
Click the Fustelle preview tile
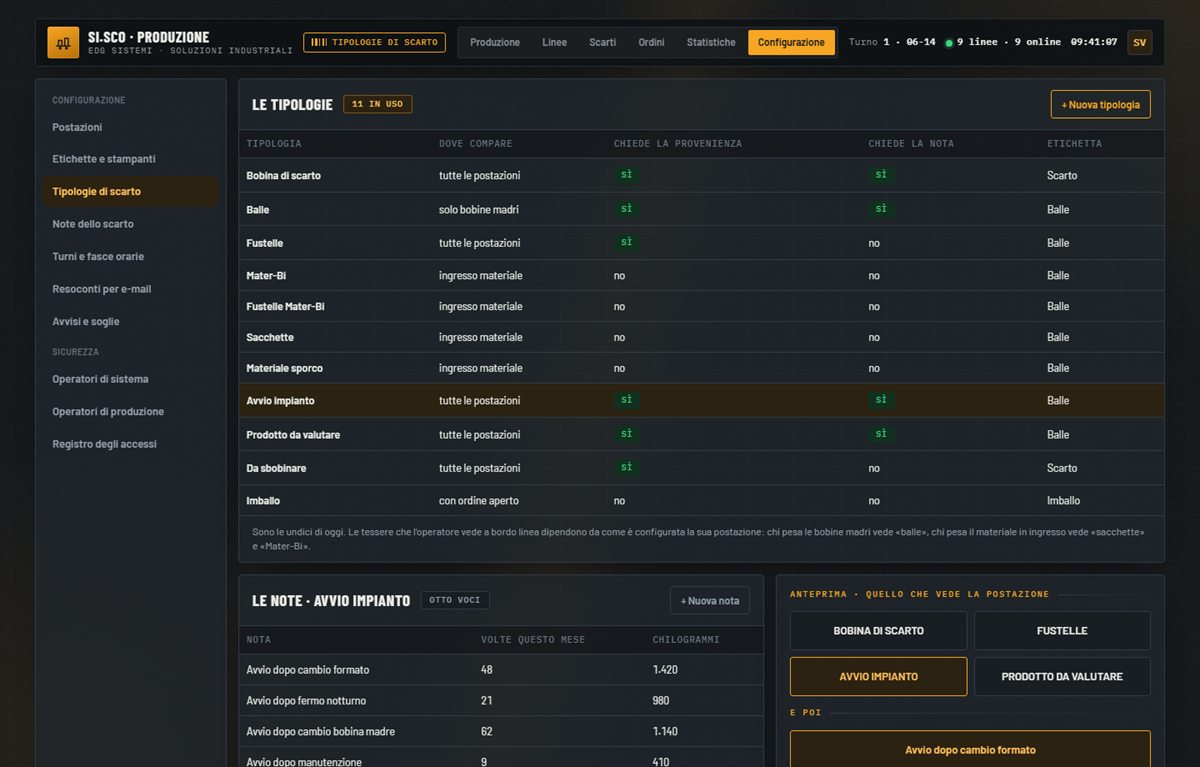[x=1062, y=631]
